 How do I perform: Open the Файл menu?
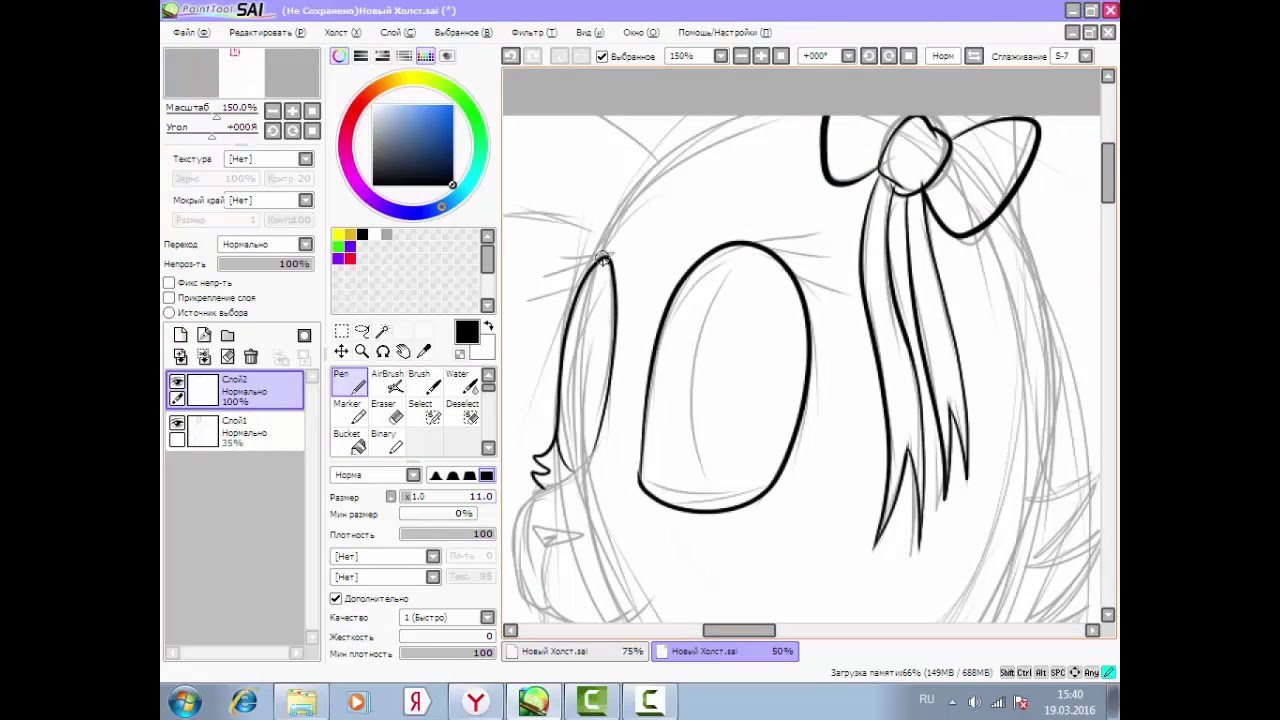pyautogui.click(x=191, y=33)
